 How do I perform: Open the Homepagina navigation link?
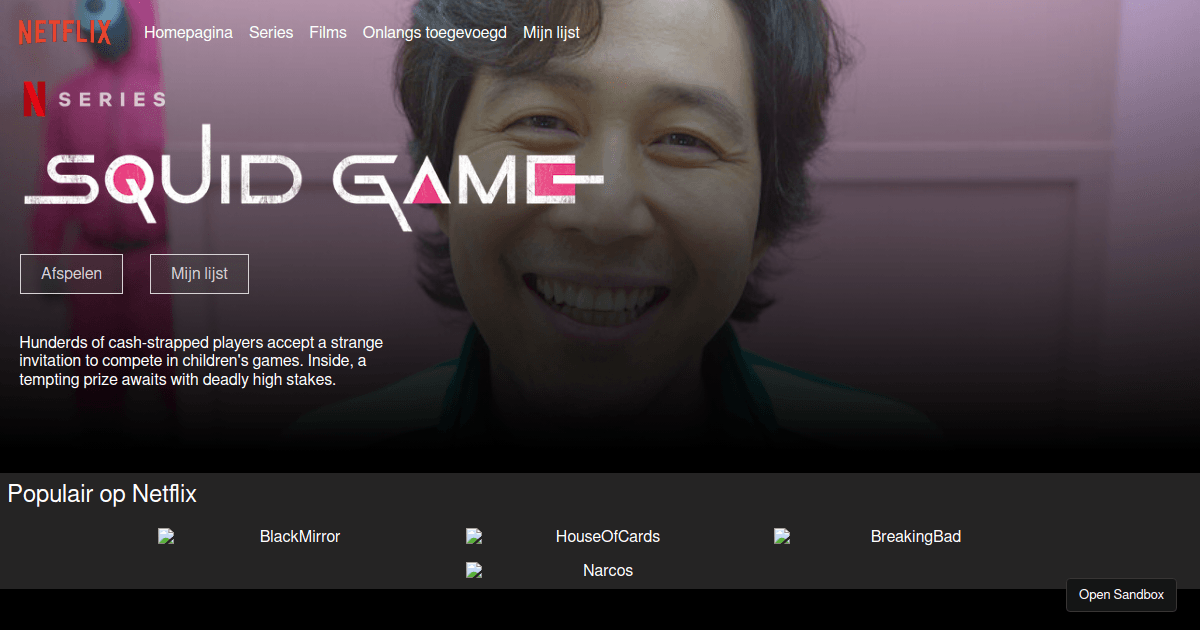pyautogui.click(x=188, y=32)
